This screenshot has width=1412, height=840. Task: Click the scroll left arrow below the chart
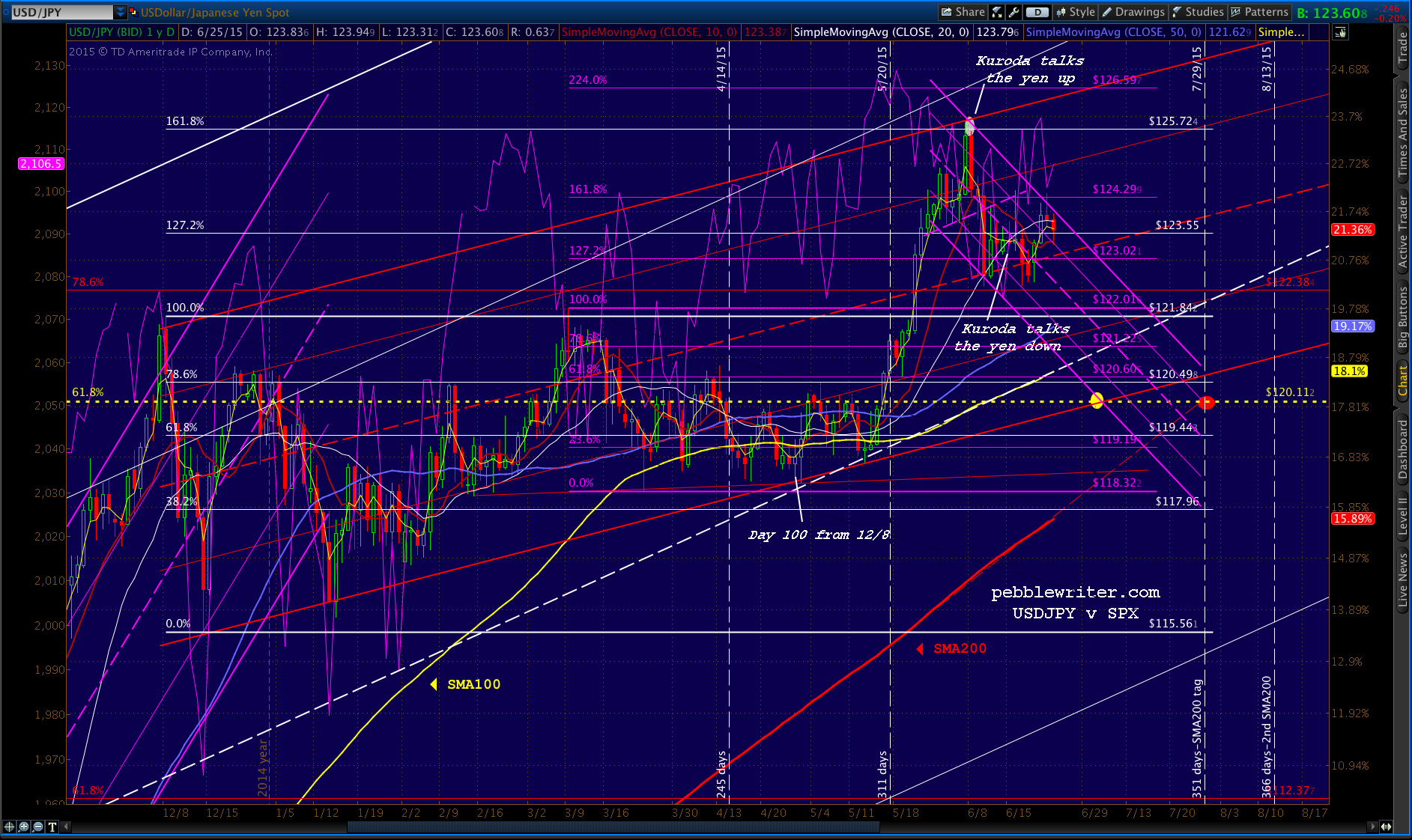67,827
